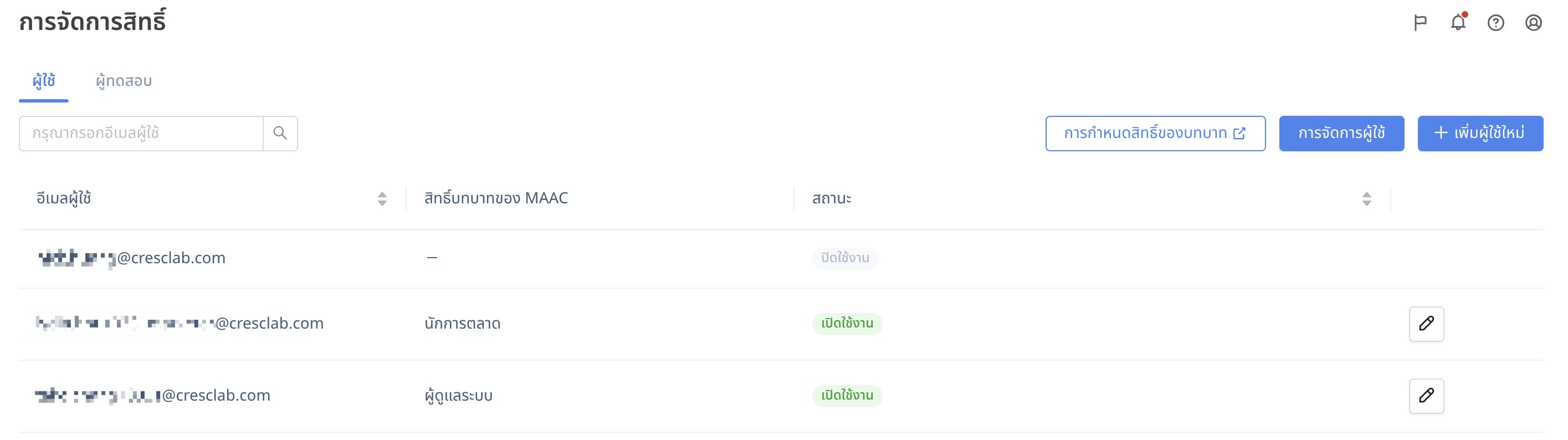Click the สิทธิ์บทบาทของ MAAC column header
This screenshot has width=1568, height=440.
(496, 198)
